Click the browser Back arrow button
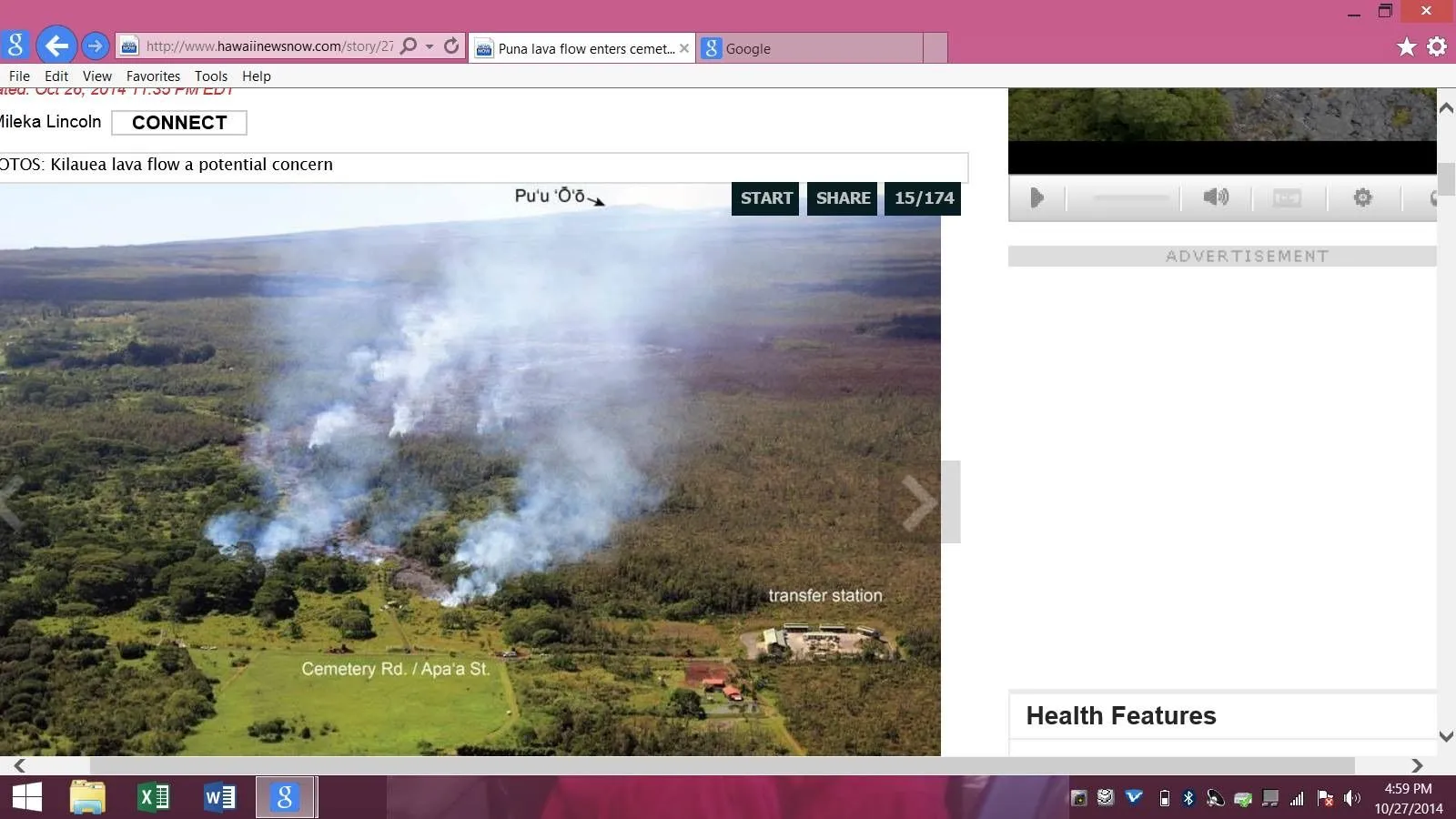The height and width of the screenshot is (819, 1456). 56,45
